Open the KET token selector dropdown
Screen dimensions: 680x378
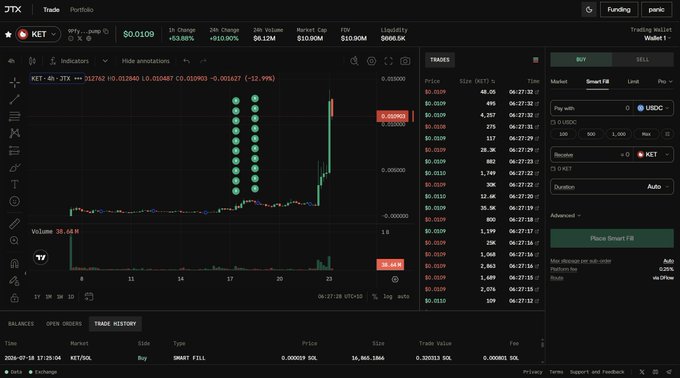[x=38, y=34]
